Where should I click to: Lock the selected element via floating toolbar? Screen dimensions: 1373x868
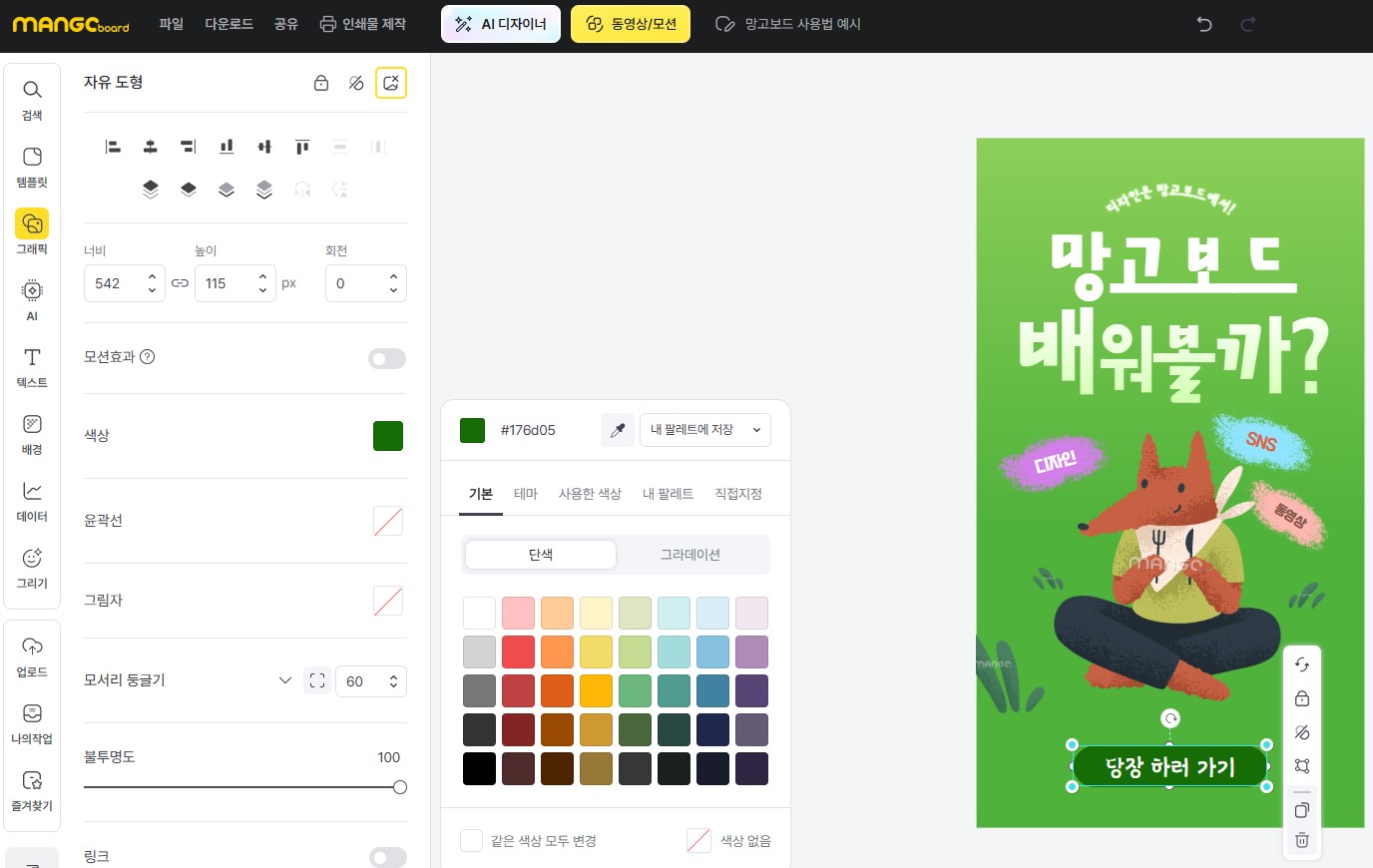tap(1301, 698)
